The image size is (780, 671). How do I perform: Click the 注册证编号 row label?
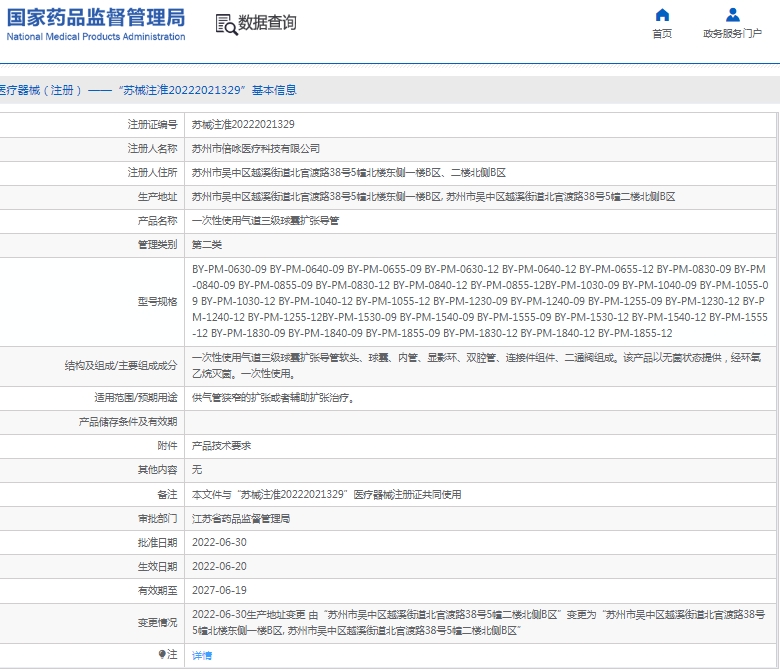coord(152,124)
